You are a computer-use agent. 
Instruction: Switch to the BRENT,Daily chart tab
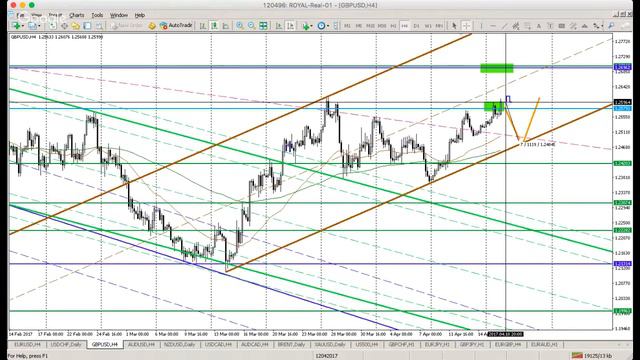pos(291,344)
